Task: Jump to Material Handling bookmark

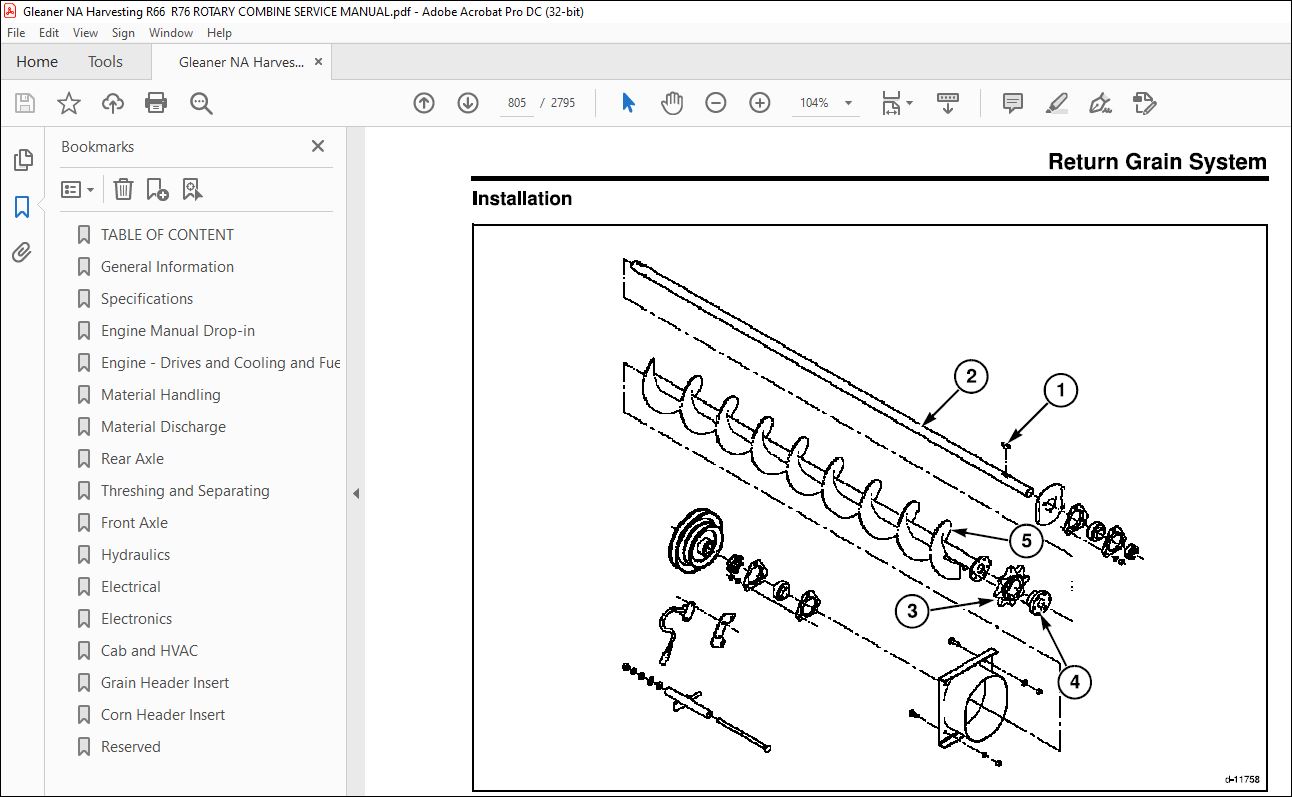Action: click(161, 395)
